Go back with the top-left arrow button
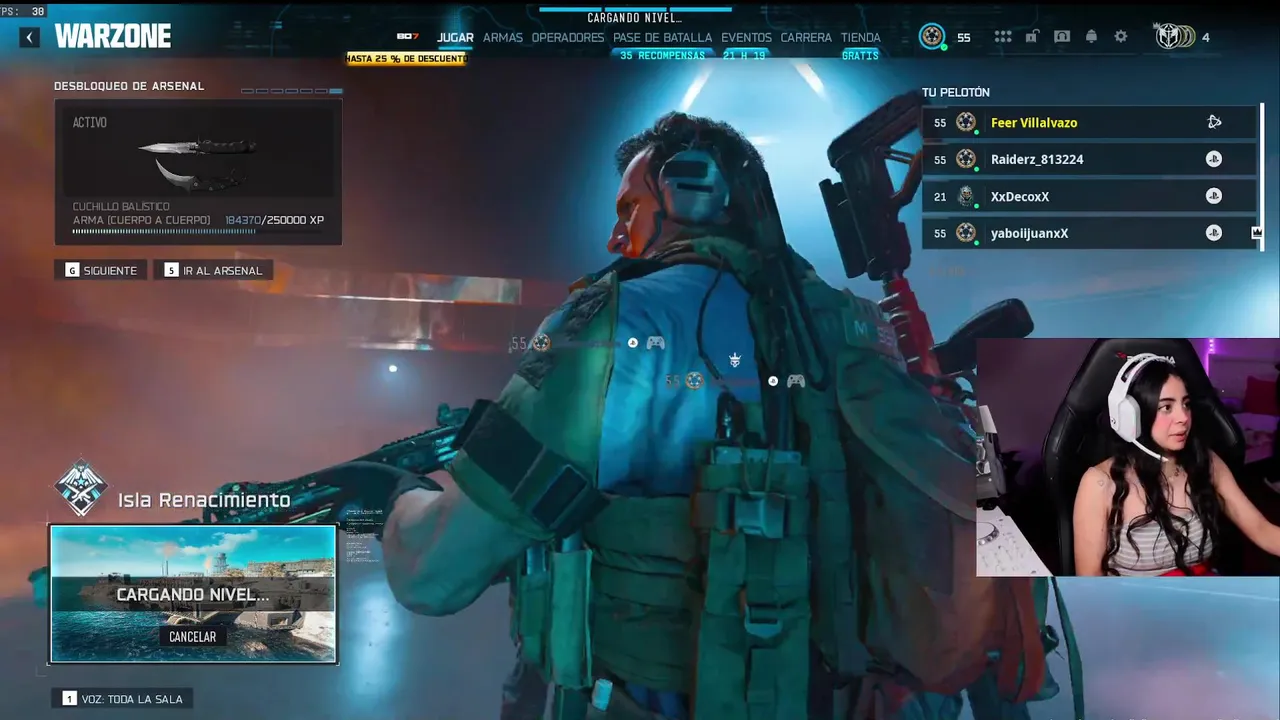 pos(30,37)
